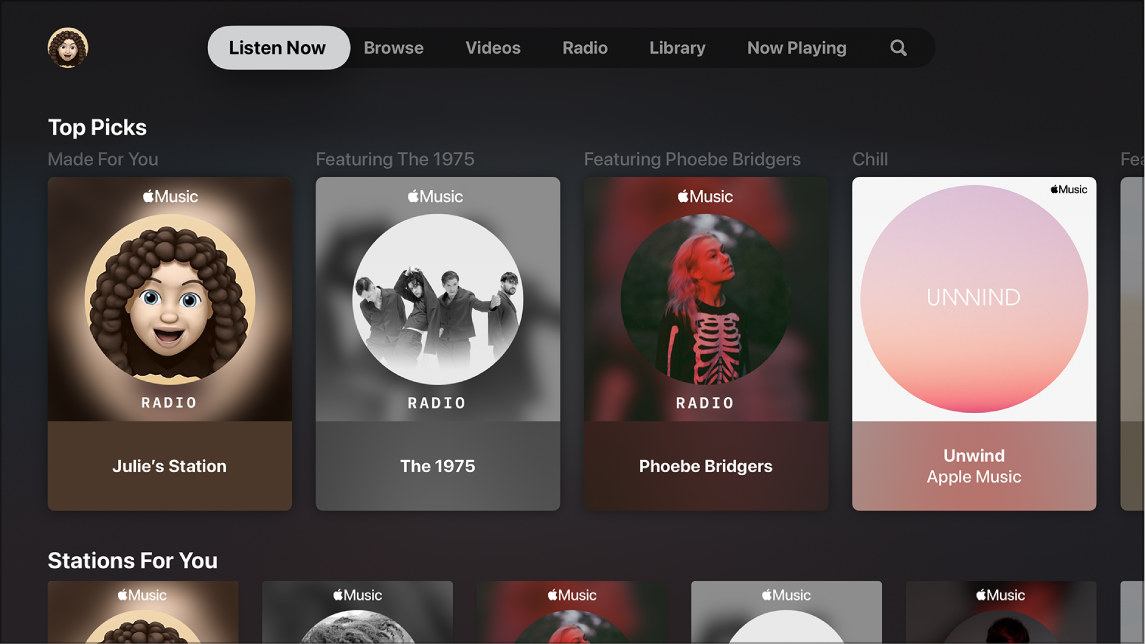Image resolution: width=1146 pixels, height=644 pixels.
Task: Select the Phoebe Bridgers radio card
Action: coord(705,343)
